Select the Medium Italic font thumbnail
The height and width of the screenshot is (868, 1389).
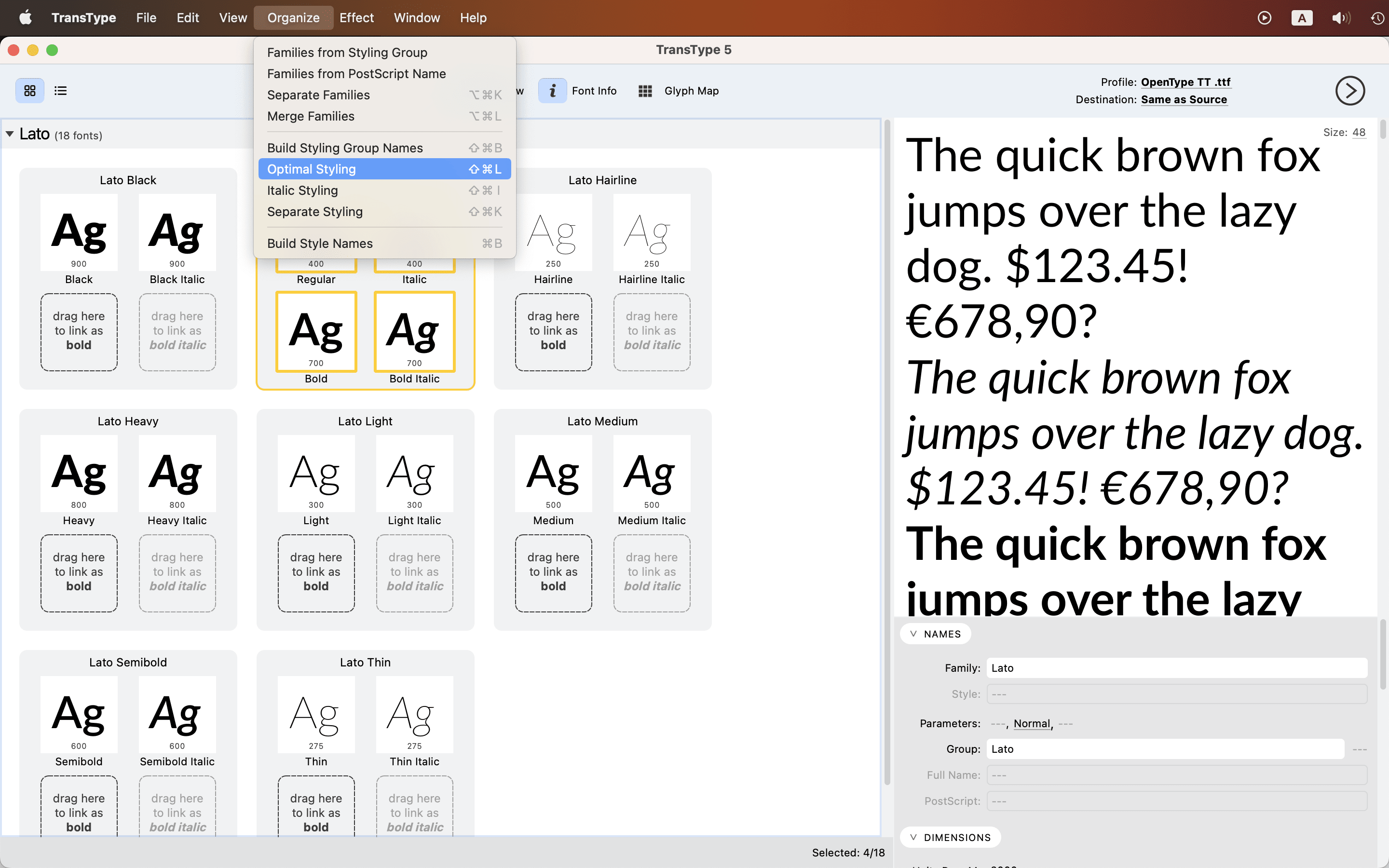point(652,473)
